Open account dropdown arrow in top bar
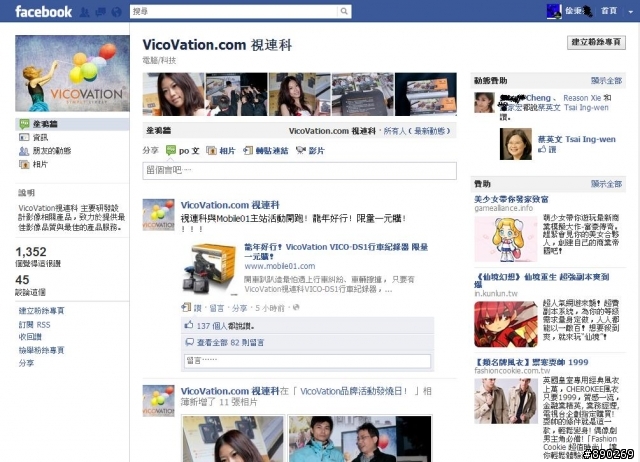 [x=631, y=12]
